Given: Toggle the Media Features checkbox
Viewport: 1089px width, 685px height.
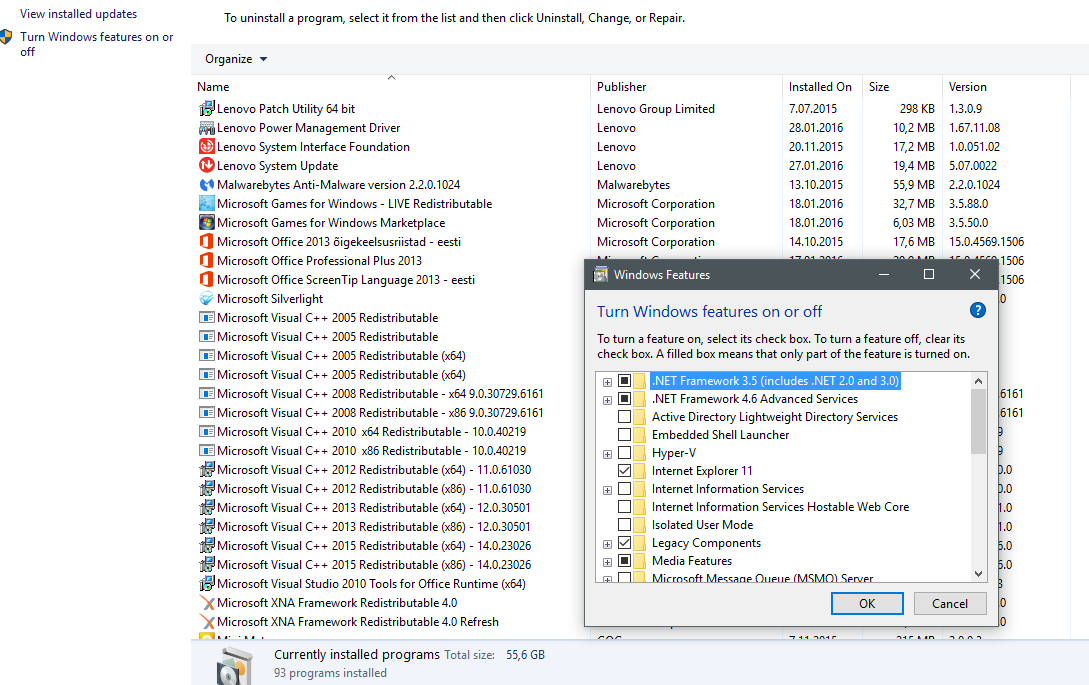Looking at the screenshot, I should (624, 561).
